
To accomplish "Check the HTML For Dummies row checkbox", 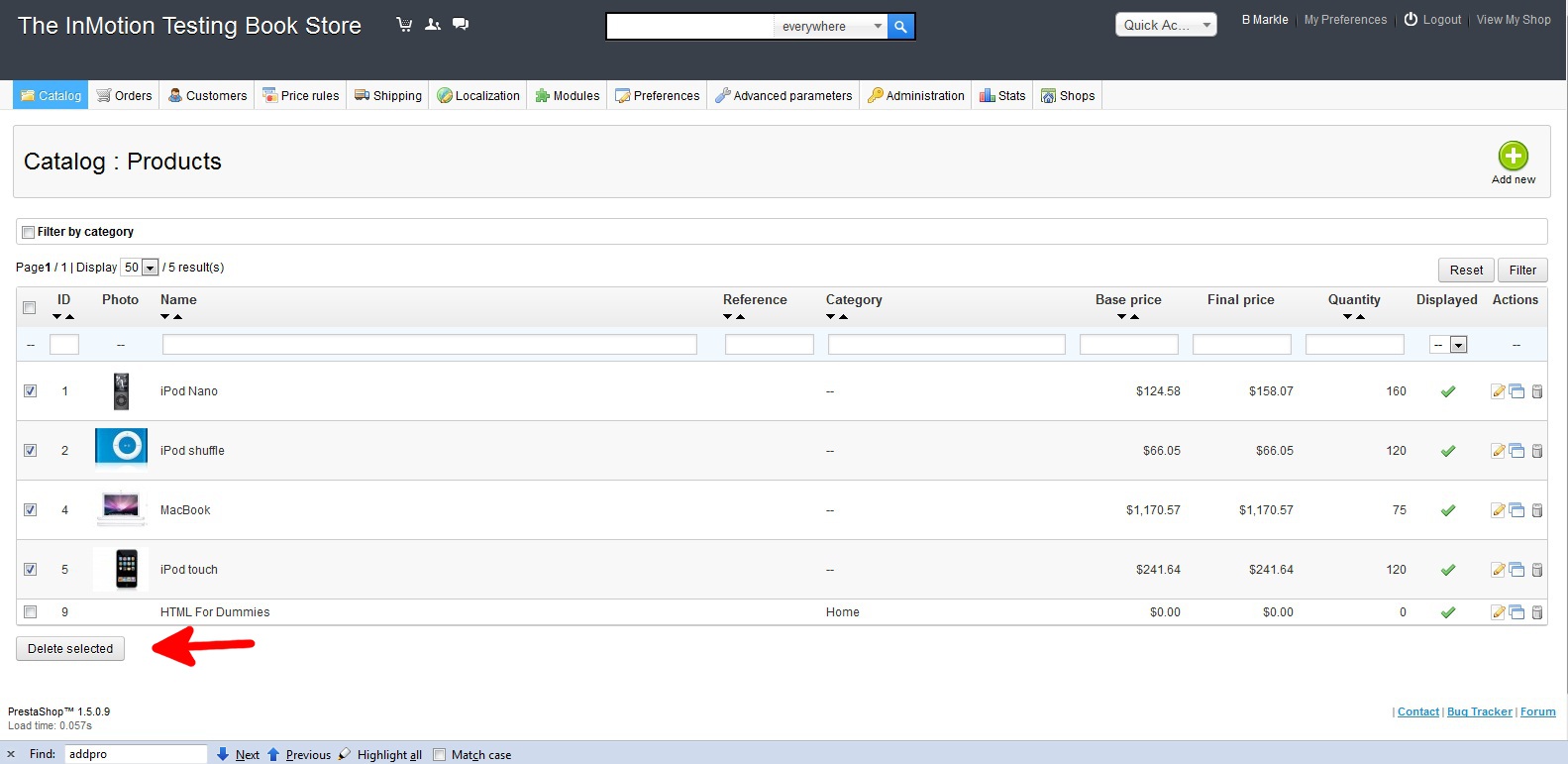I will pos(30,612).
